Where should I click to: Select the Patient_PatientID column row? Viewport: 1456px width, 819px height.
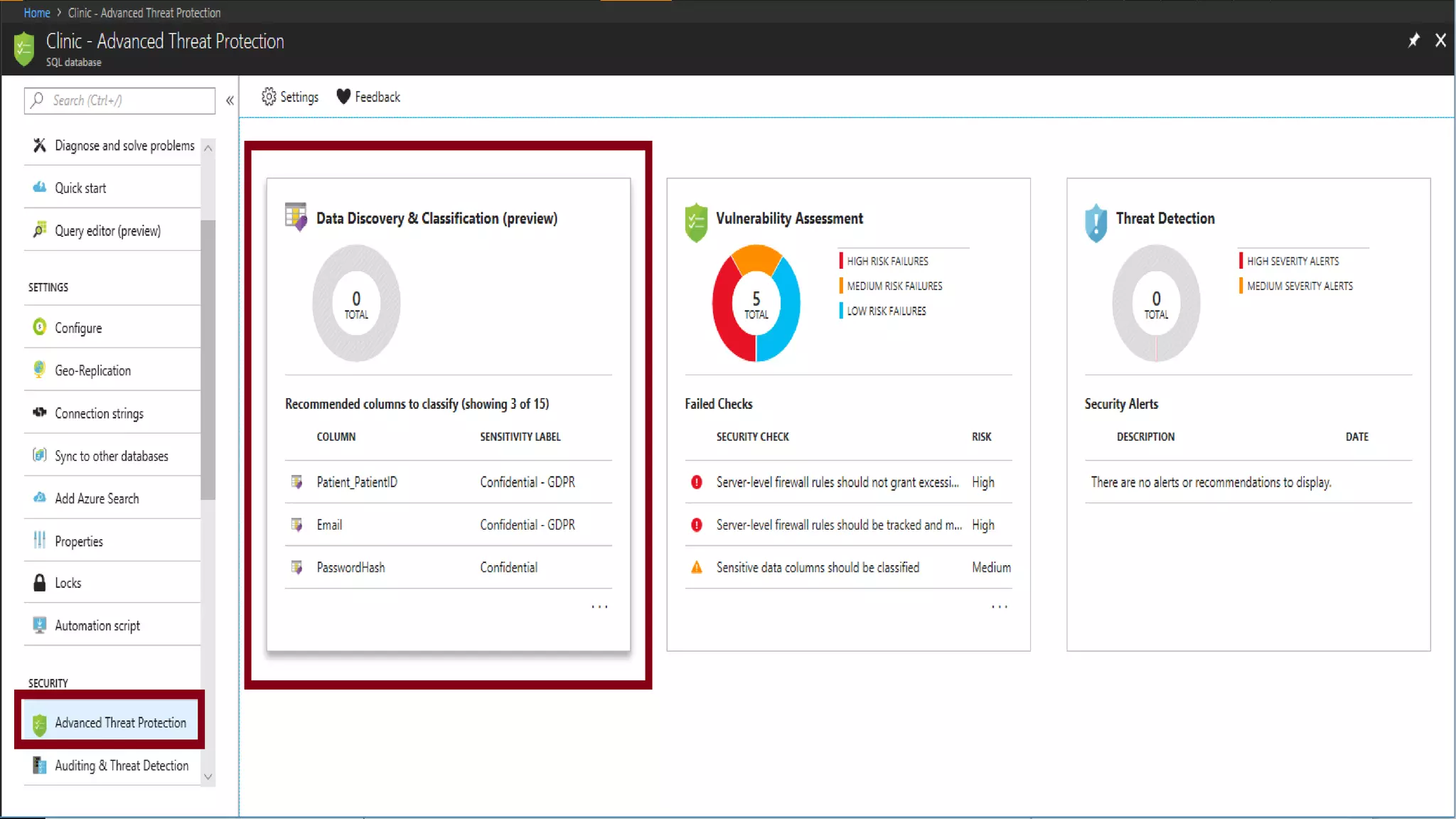(x=449, y=482)
